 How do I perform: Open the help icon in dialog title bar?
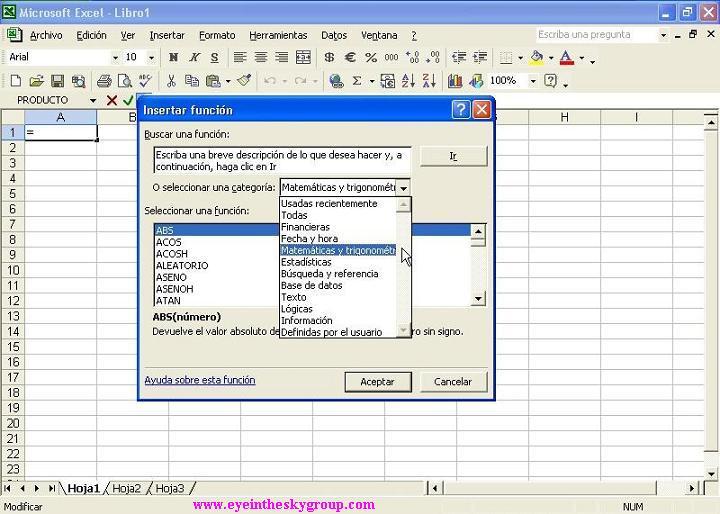tap(460, 110)
